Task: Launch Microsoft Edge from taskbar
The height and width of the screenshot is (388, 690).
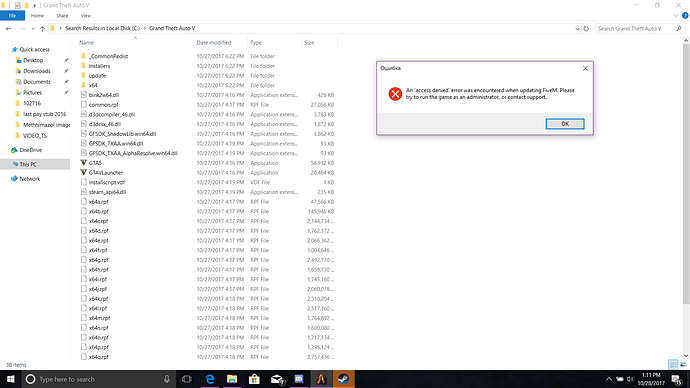Action: pyautogui.click(x=209, y=379)
